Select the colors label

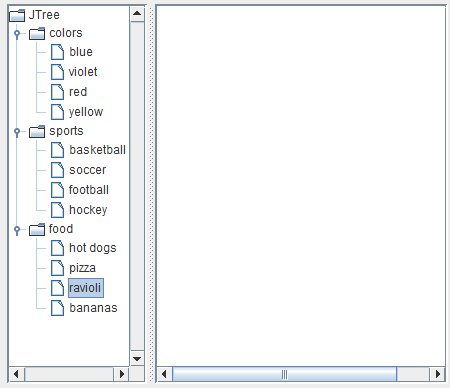pyautogui.click(x=66, y=33)
